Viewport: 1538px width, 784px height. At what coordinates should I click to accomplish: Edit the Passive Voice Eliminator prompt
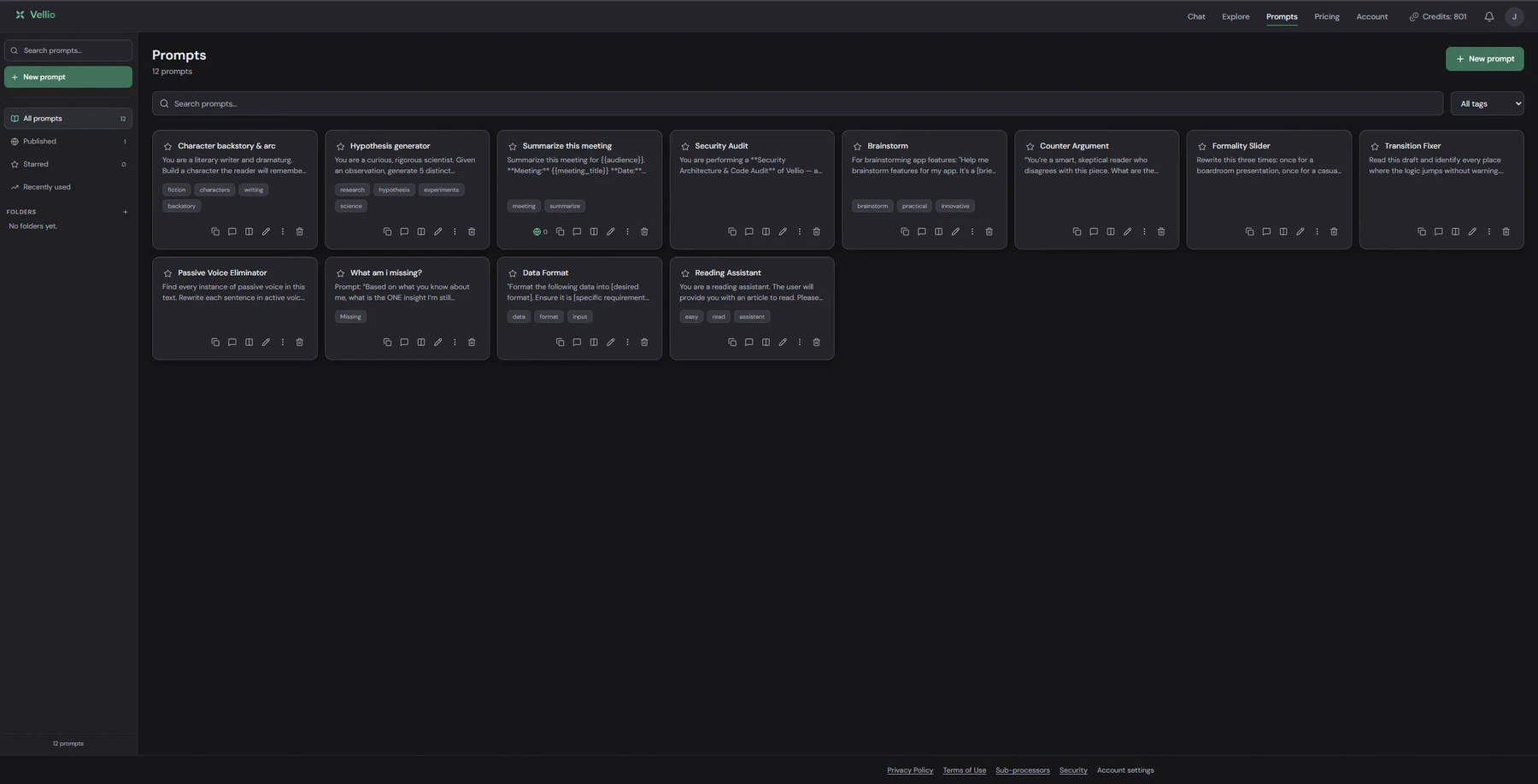(x=266, y=342)
